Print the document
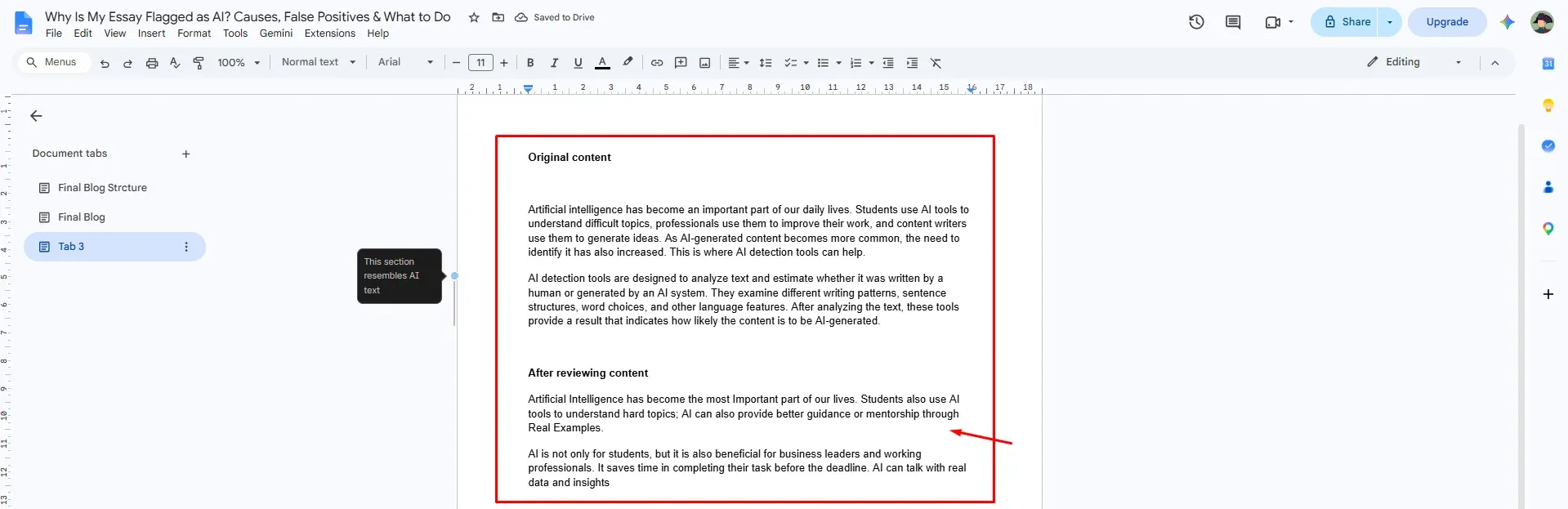Viewport: 1568px width, 509px height. 152,63
